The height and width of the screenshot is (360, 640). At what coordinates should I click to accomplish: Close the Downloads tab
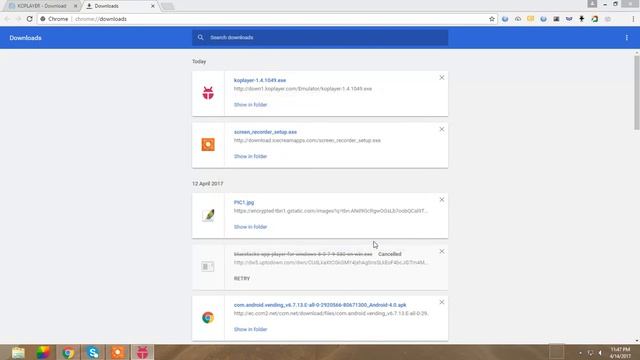click(153, 6)
